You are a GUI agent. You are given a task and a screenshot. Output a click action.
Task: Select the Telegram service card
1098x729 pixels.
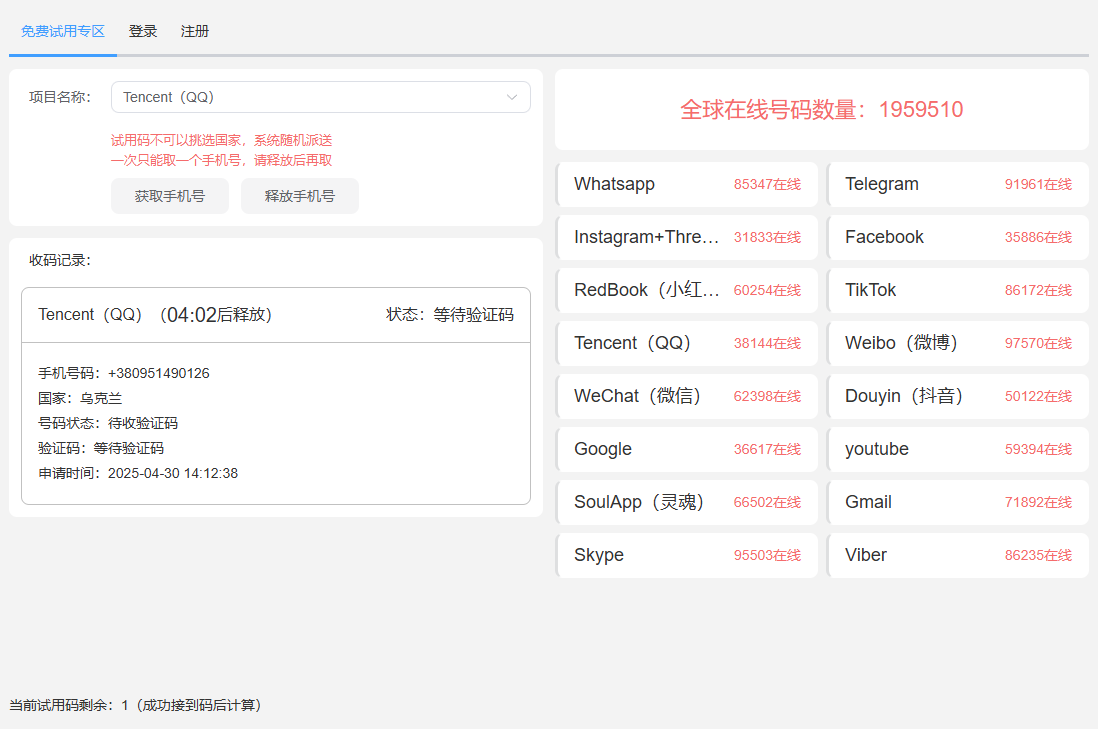(958, 184)
